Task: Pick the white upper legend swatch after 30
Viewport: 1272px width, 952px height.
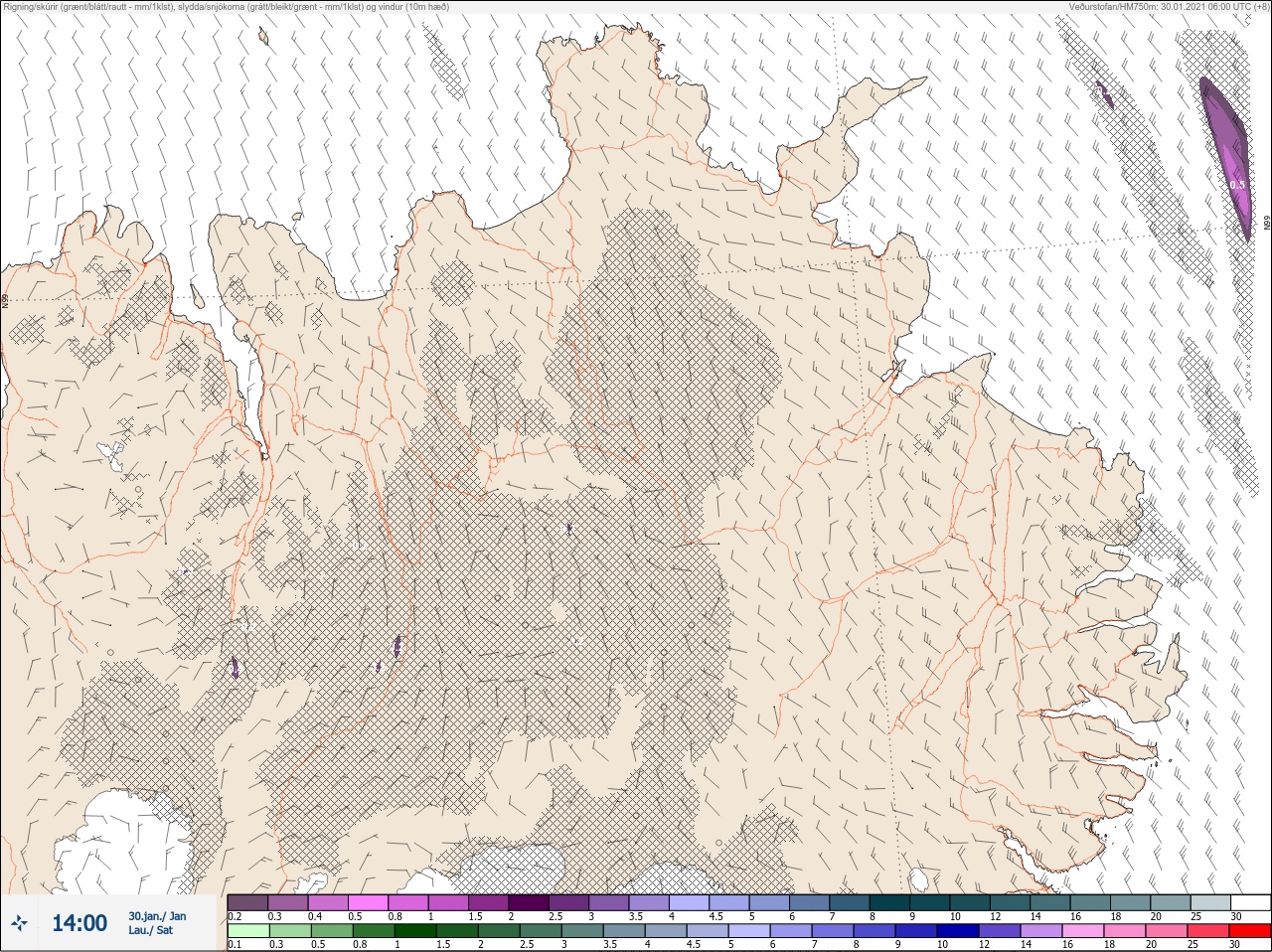Action: [1250, 902]
